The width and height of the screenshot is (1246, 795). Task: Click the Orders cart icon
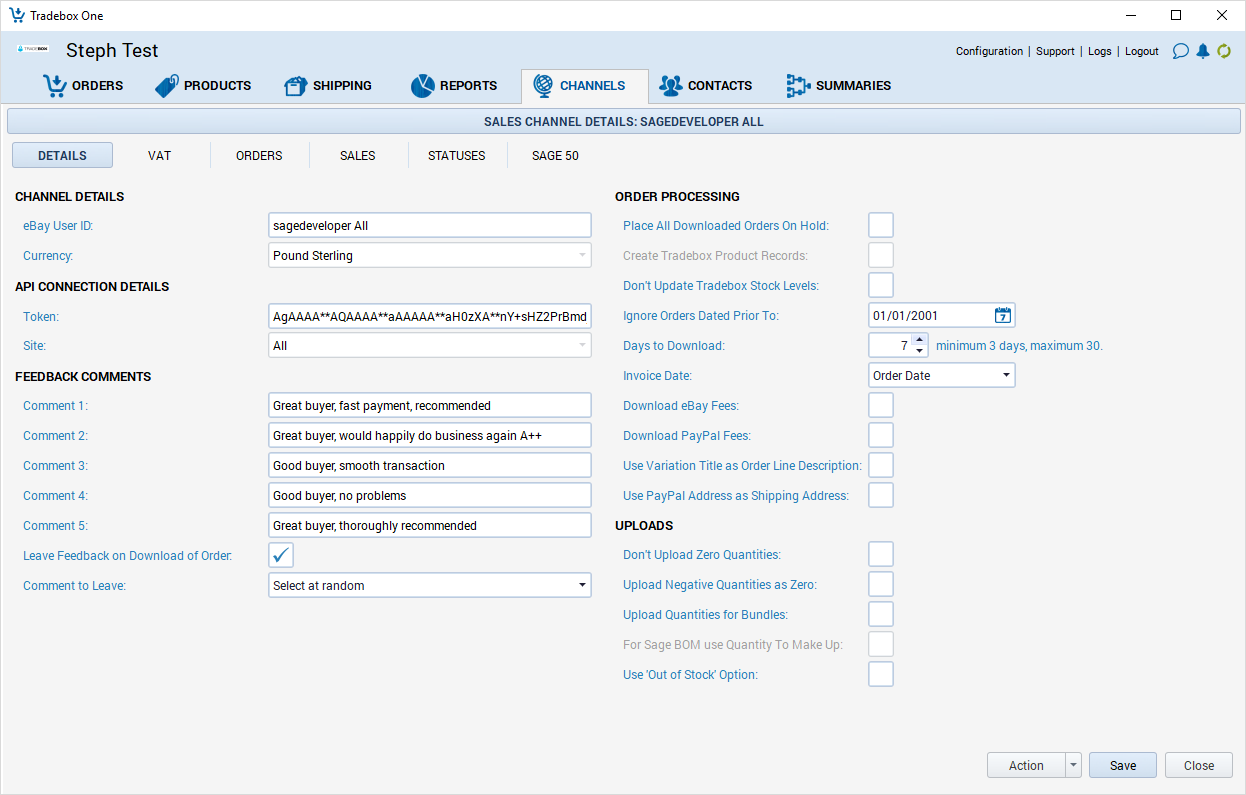coord(54,86)
